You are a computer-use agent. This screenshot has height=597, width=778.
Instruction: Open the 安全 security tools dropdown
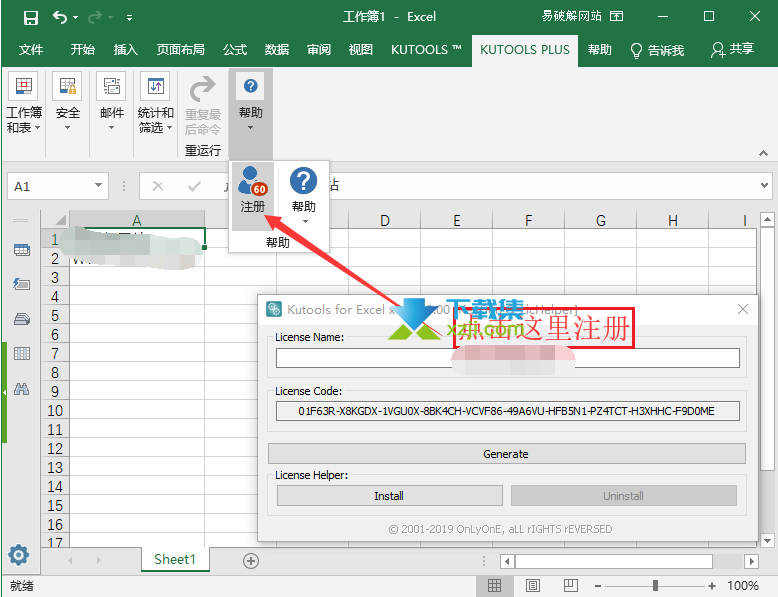(x=67, y=102)
